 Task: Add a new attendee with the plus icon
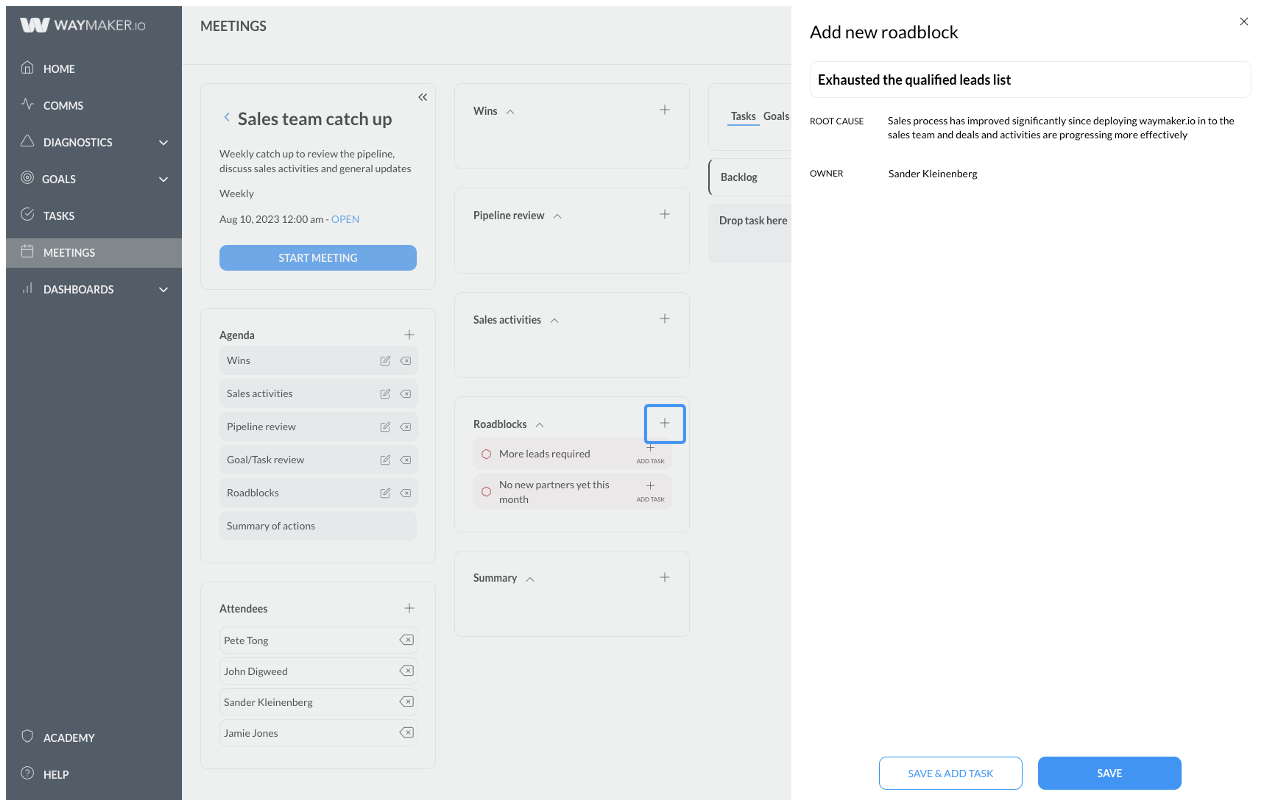tap(409, 608)
